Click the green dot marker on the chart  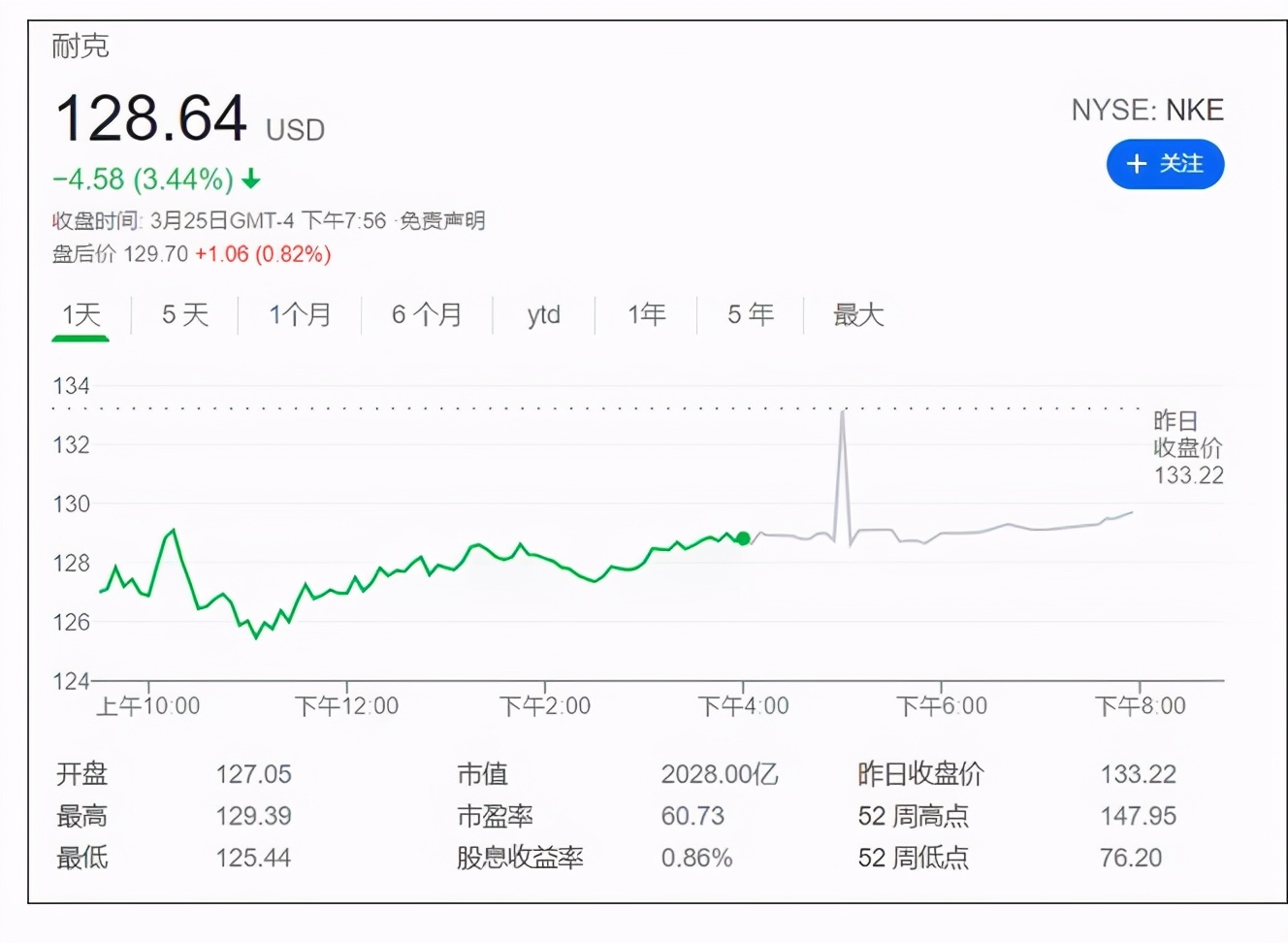[x=743, y=539]
